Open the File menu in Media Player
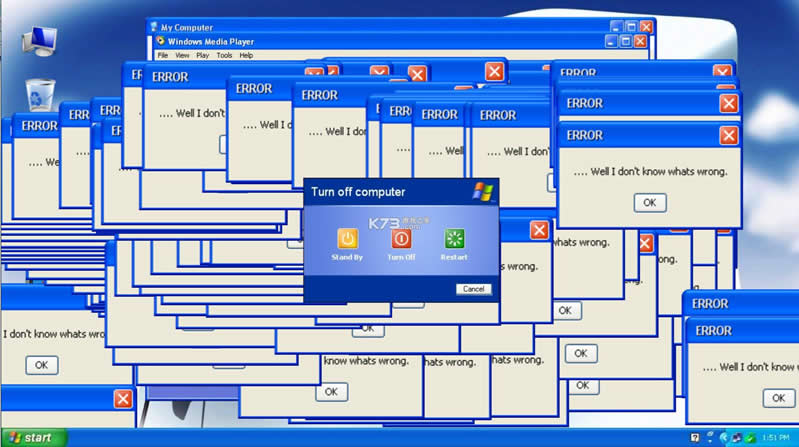The height and width of the screenshot is (447, 799). pos(162,56)
